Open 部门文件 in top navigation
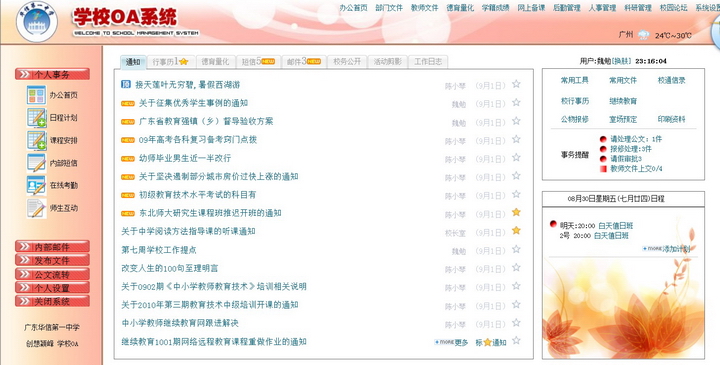Image resolution: width=720 pixels, height=365 pixels. click(x=389, y=8)
